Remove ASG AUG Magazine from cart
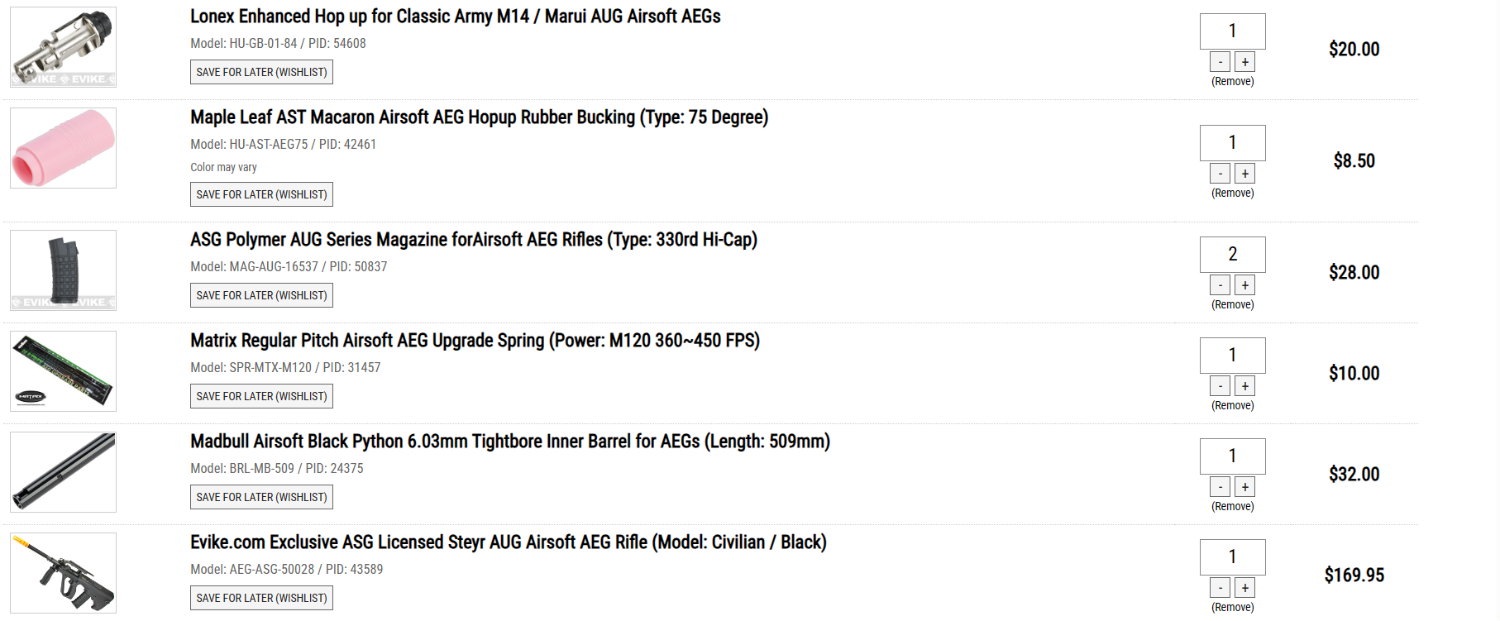The width and height of the screenshot is (1500, 621). point(1232,305)
